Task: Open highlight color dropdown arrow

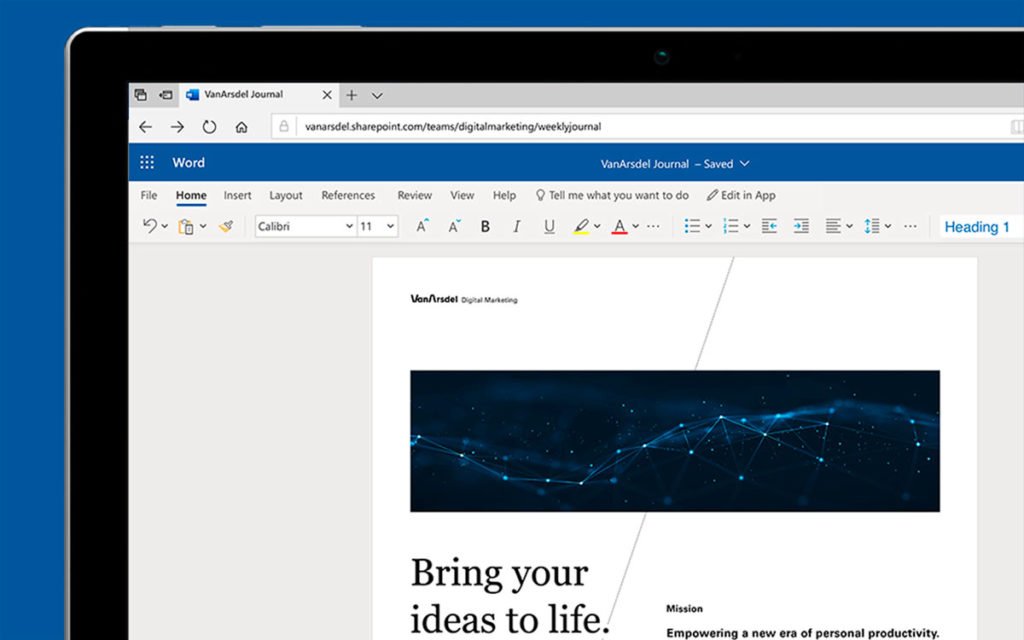Action: [x=597, y=227]
